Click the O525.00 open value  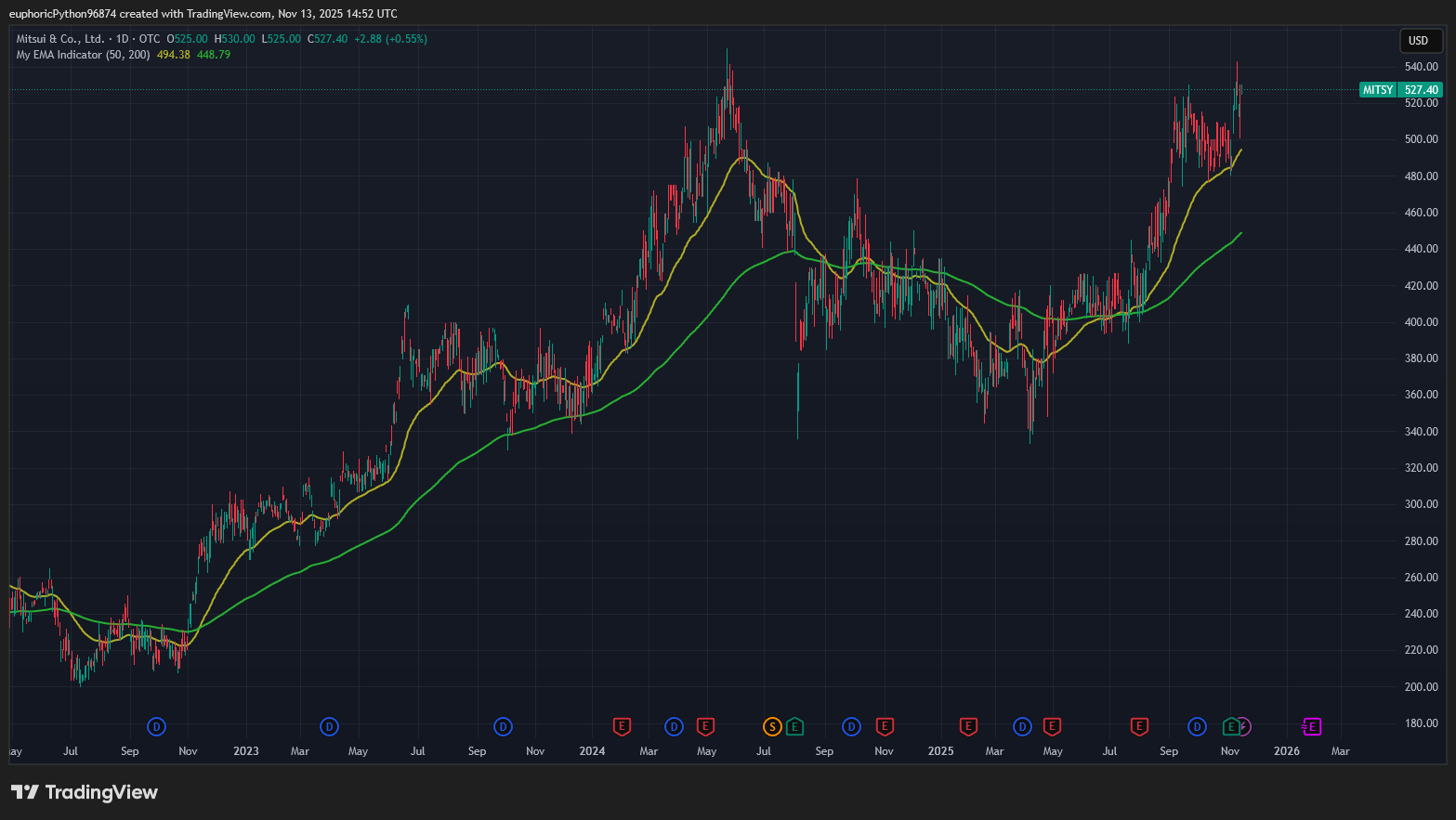pyautogui.click(x=188, y=39)
